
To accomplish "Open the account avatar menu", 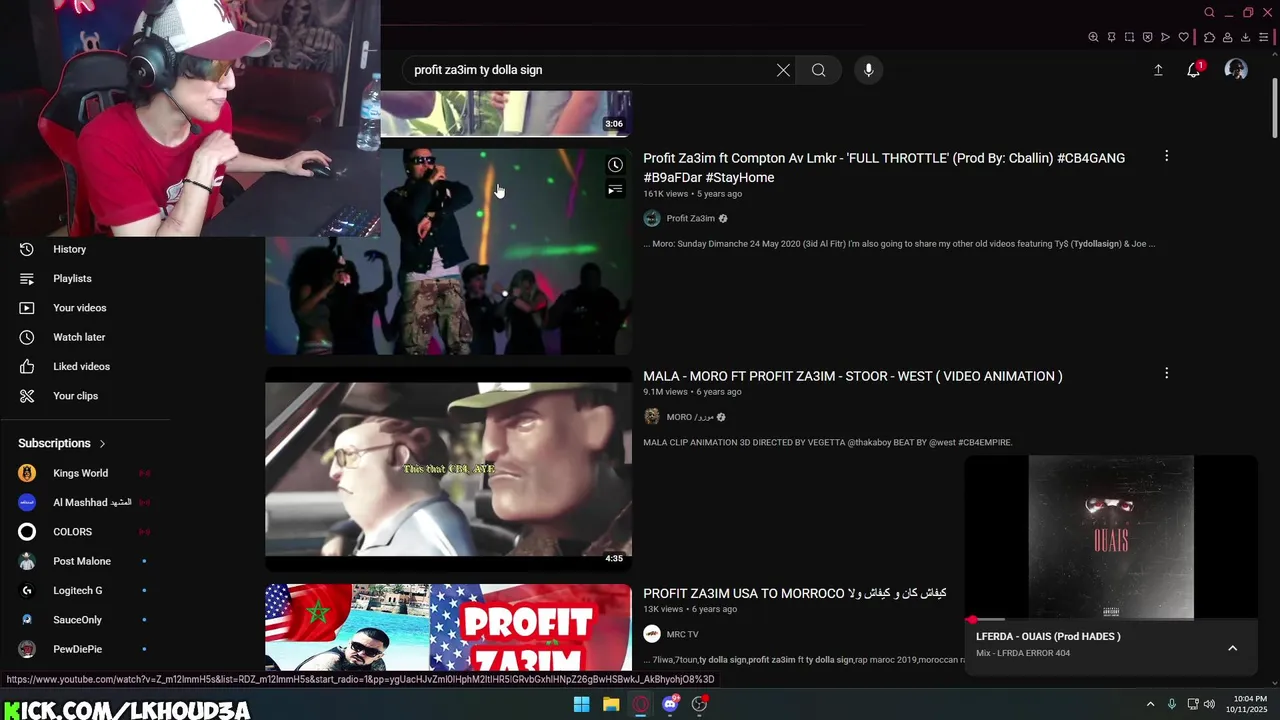I will pyautogui.click(x=1236, y=70).
